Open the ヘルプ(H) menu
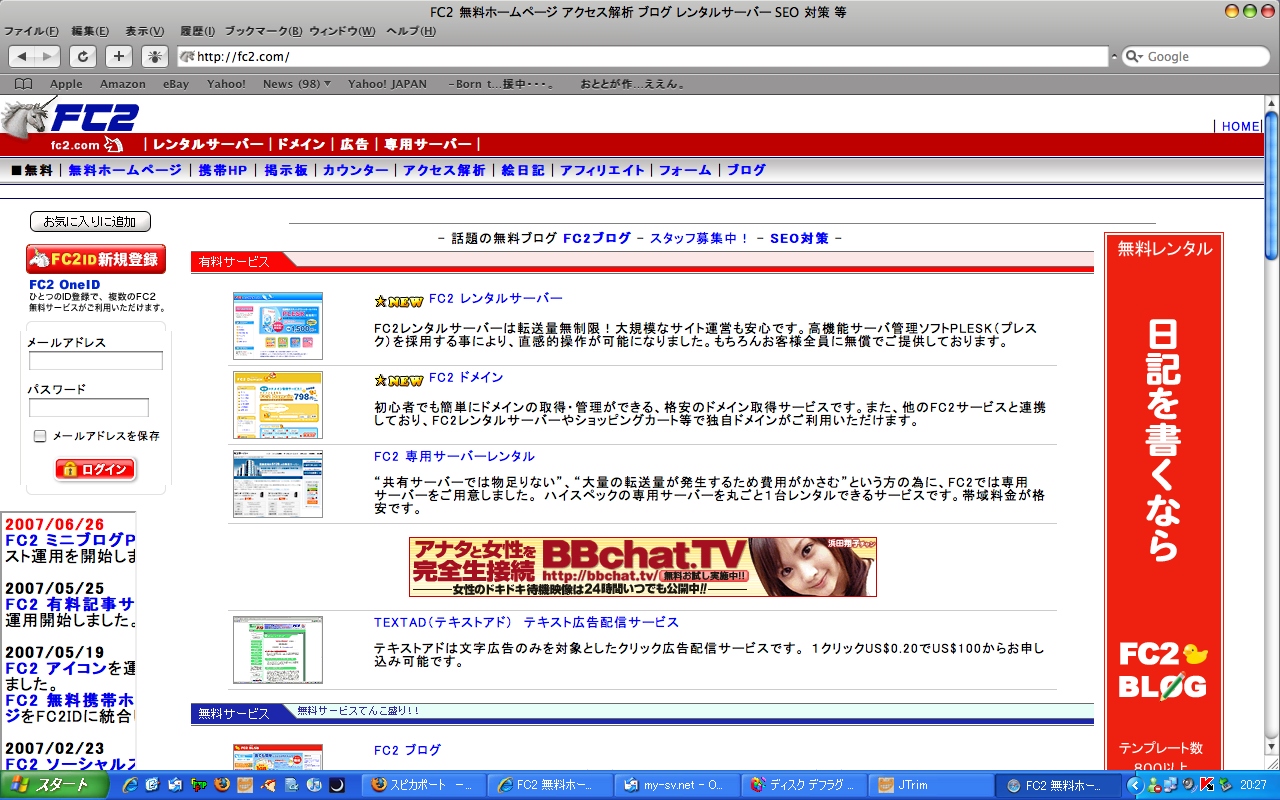 pyautogui.click(x=411, y=31)
